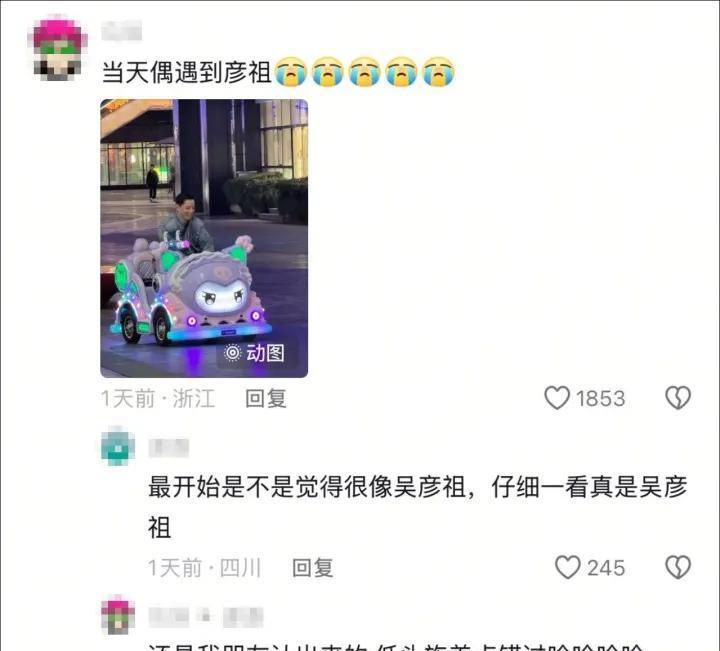Like the comment with 1853 likes
720x651 pixels.
click(x=557, y=398)
